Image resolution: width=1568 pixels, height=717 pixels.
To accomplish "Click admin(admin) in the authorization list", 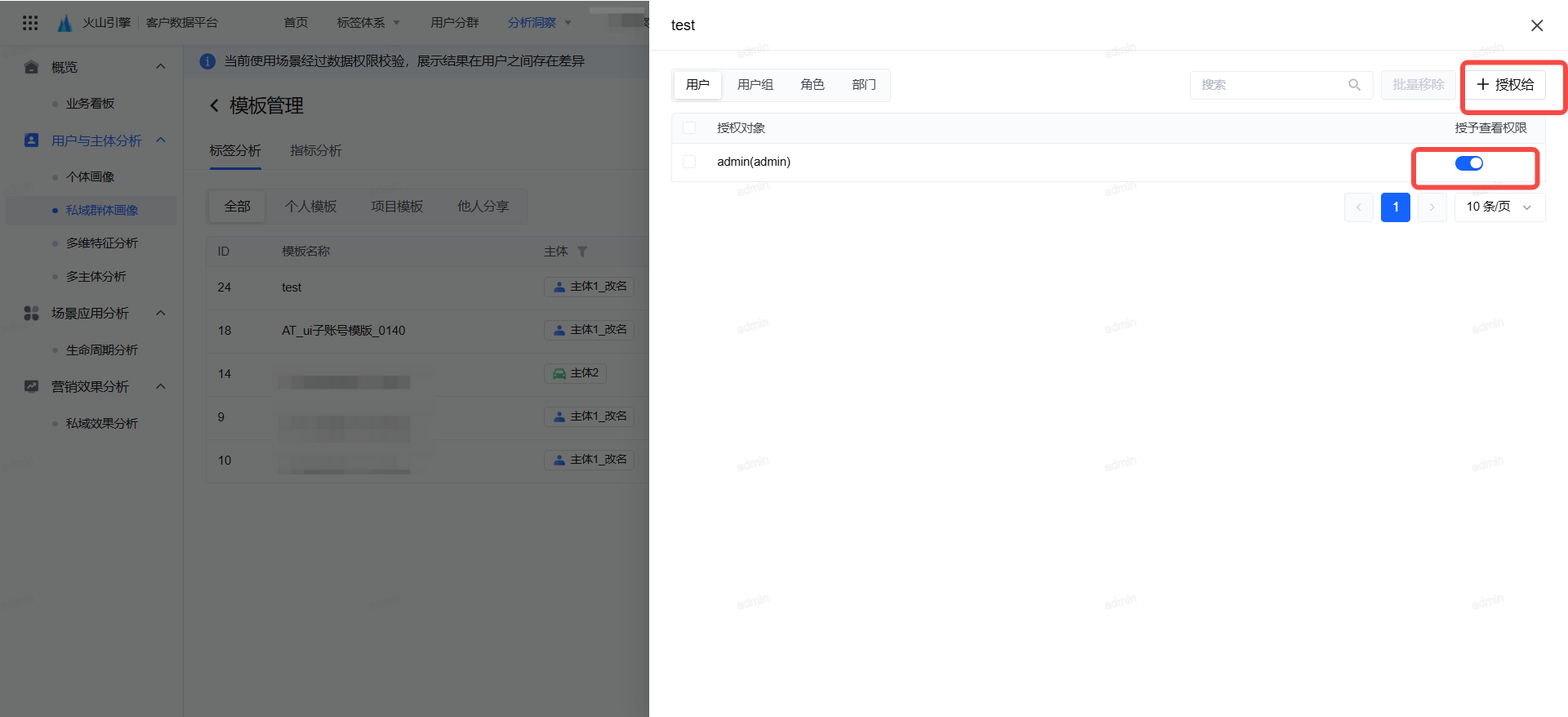I will tap(754, 162).
